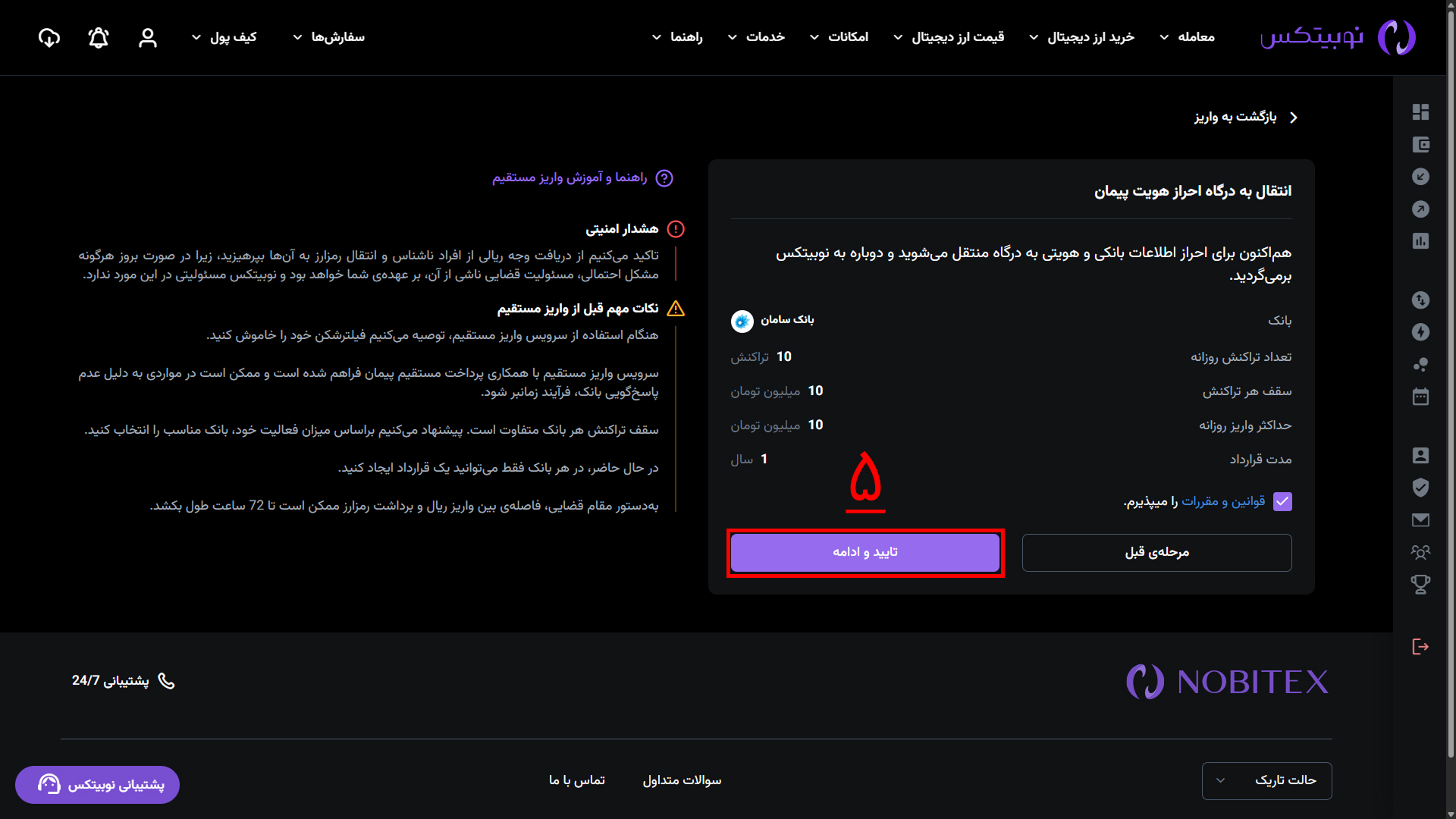The image size is (1456, 819).
Task: Uncheck the قوانین و مقررات agreement checkbox
Action: 1282,501
